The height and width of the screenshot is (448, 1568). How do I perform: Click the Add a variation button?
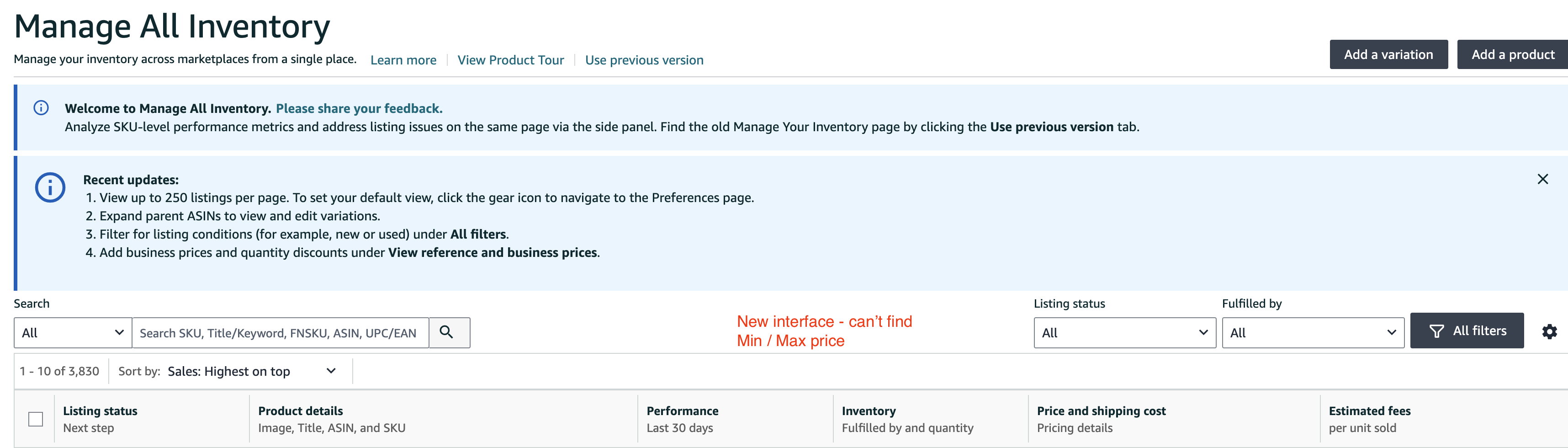pyautogui.click(x=1388, y=55)
